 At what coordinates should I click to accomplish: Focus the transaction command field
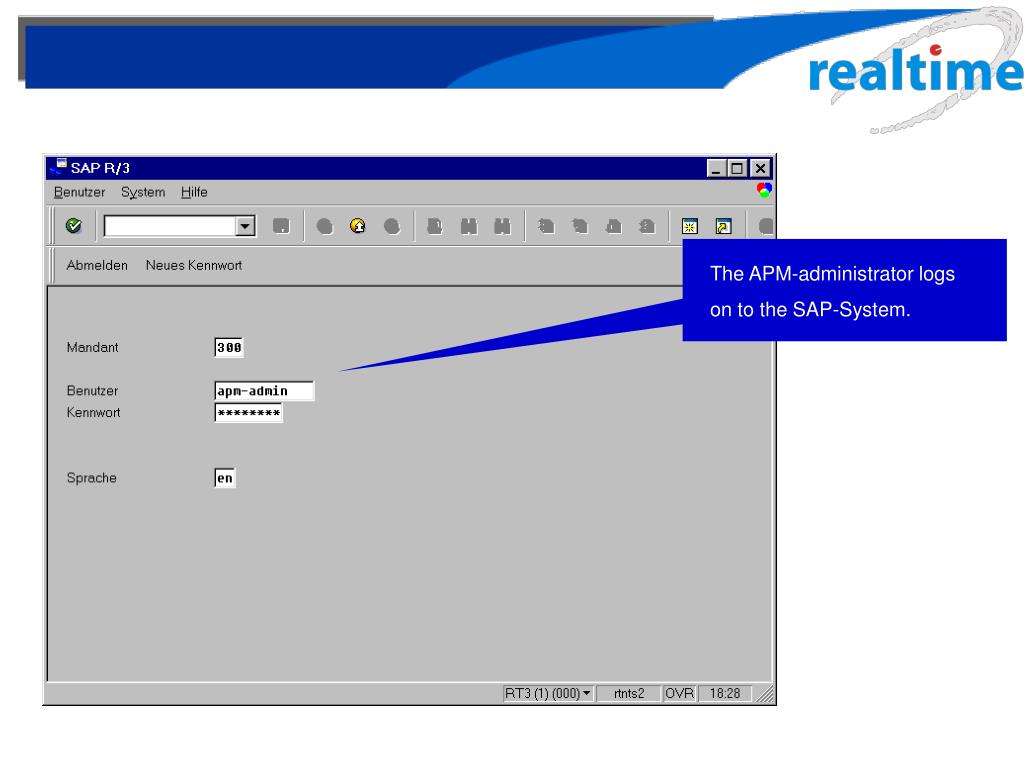pyautogui.click(x=170, y=226)
